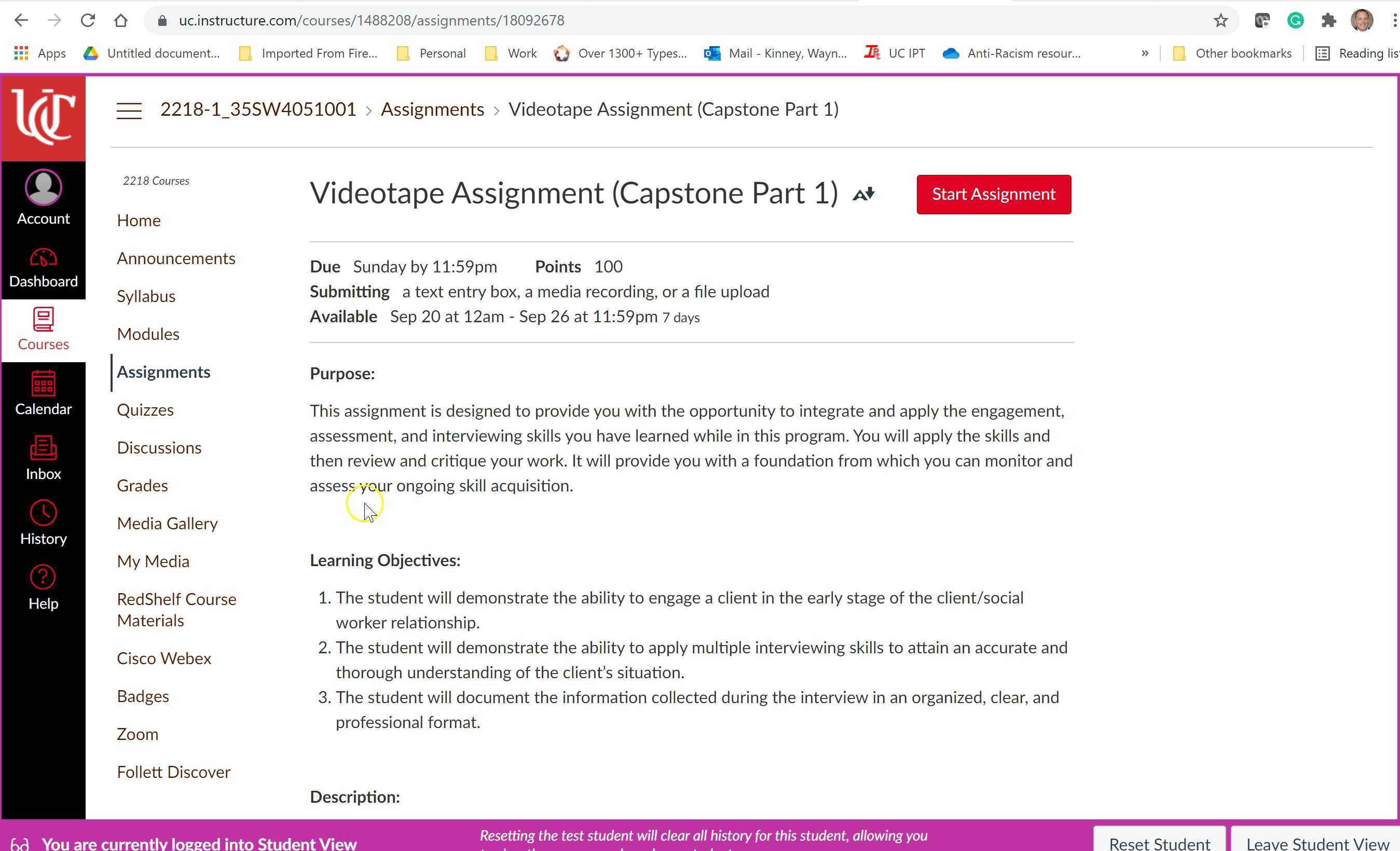Click the Start Assignment button
This screenshot has width=1400, height=851.
point(993,194)
